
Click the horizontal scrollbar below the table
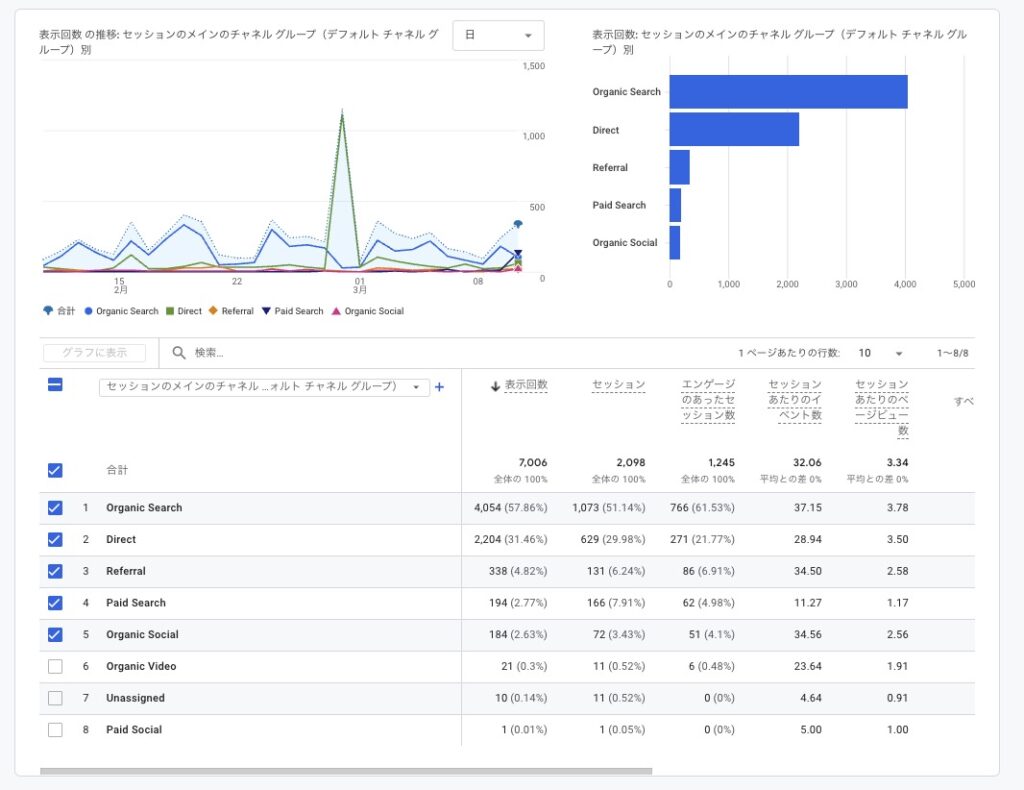point(345,771)
